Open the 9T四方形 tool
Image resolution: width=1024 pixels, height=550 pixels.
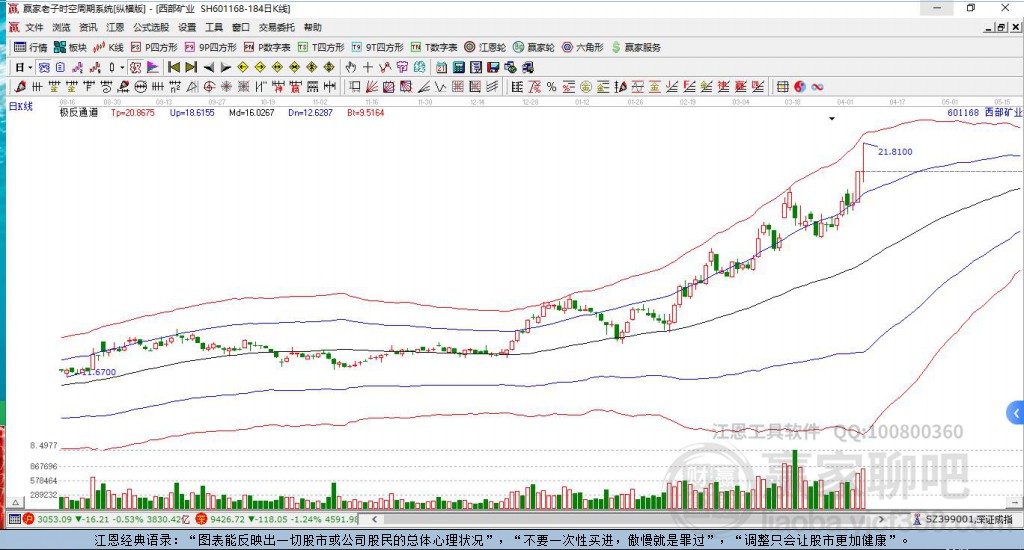pos(377,47)
